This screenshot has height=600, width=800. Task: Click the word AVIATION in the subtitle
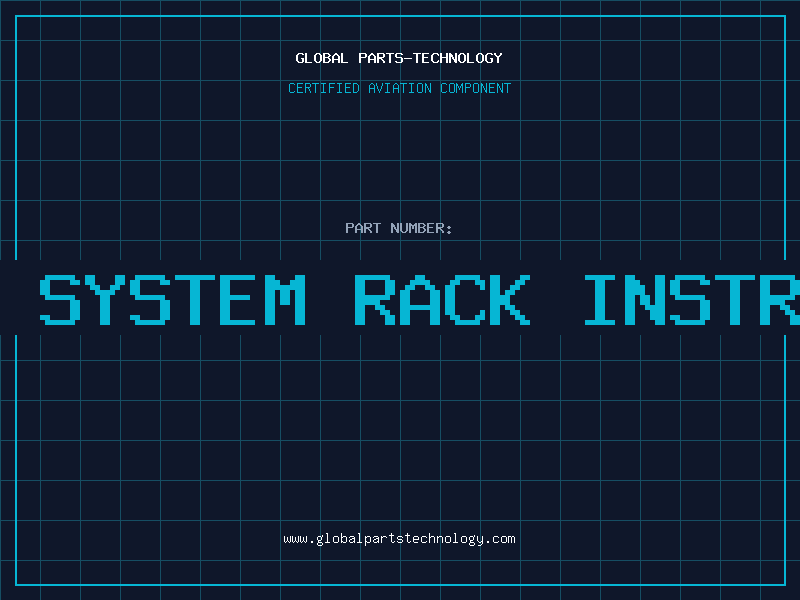click(x=401, y=88)
